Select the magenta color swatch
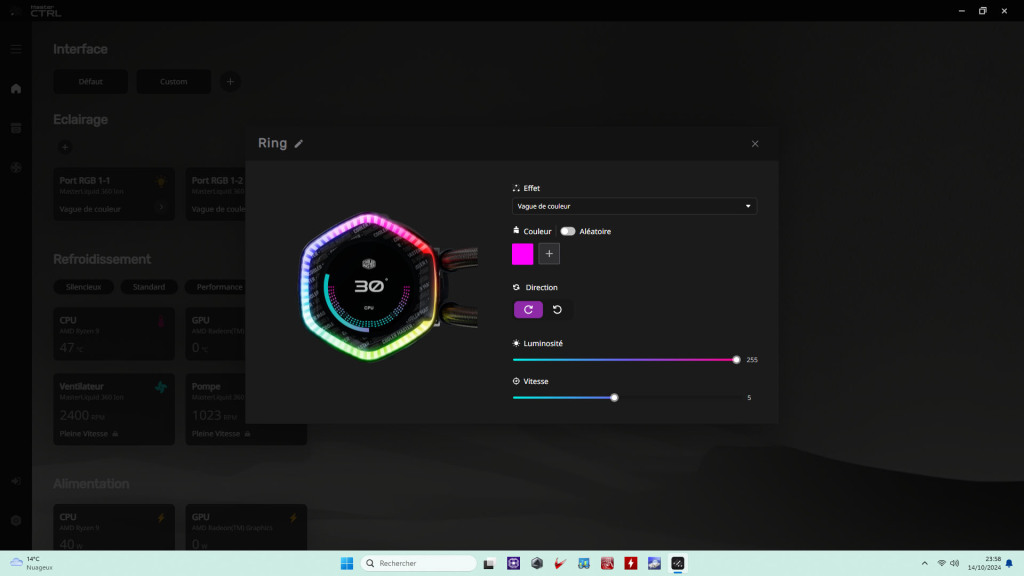Viewport: 1024px width, 576px height. (522, 254)
